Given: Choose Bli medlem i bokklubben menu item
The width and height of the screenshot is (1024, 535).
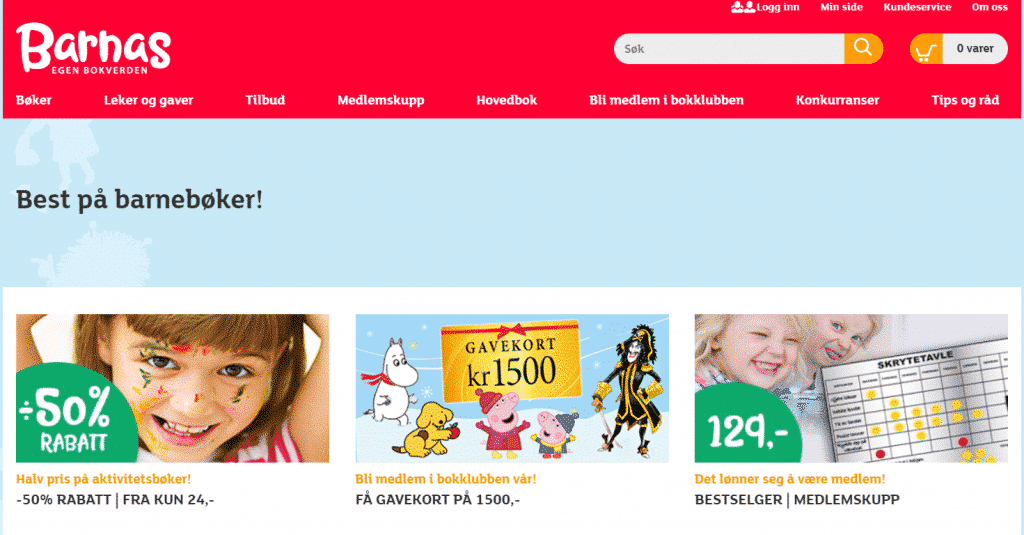Looking at the screenshot, I should (x=666, y=100).
